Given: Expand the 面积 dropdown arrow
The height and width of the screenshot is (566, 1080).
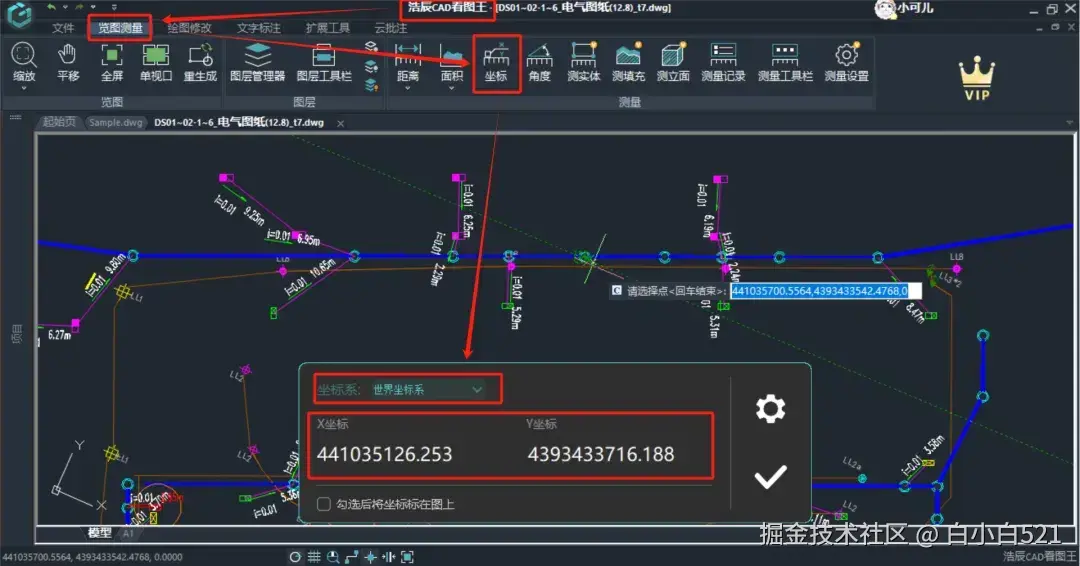Looking at the screenshot, I should point(452,88).
